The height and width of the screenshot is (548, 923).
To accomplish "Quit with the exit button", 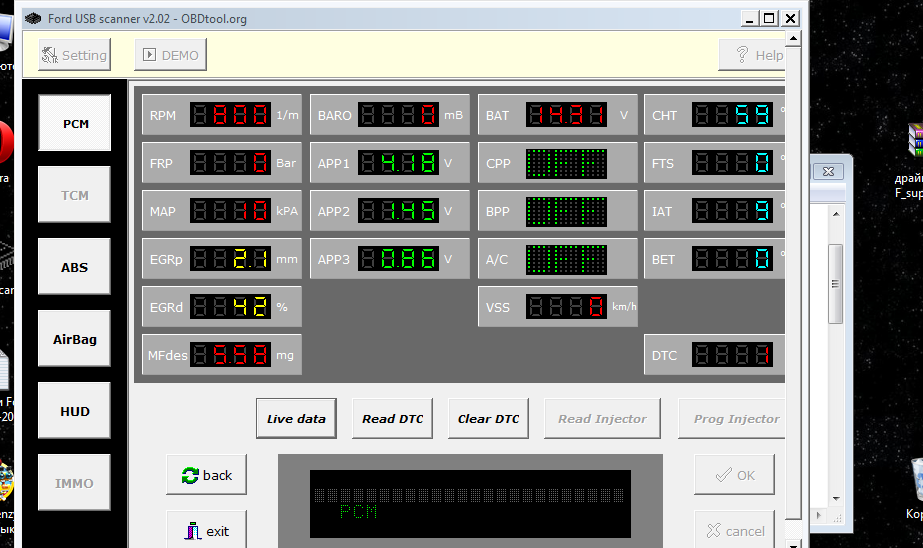I will 207,530.
